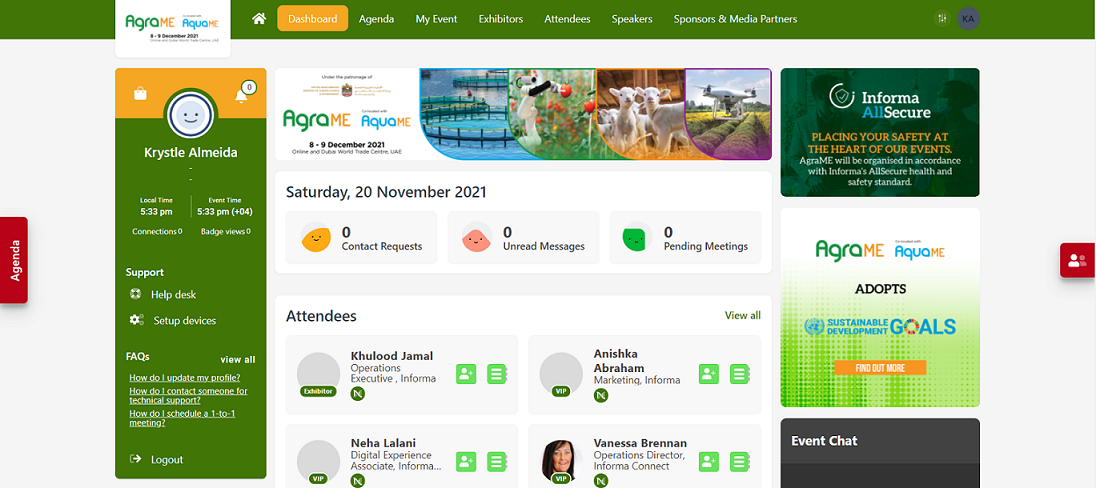Add Vanessa Brennan as a contact
This screenshot has width=1096, height=488.
click(x=709, y=461)
